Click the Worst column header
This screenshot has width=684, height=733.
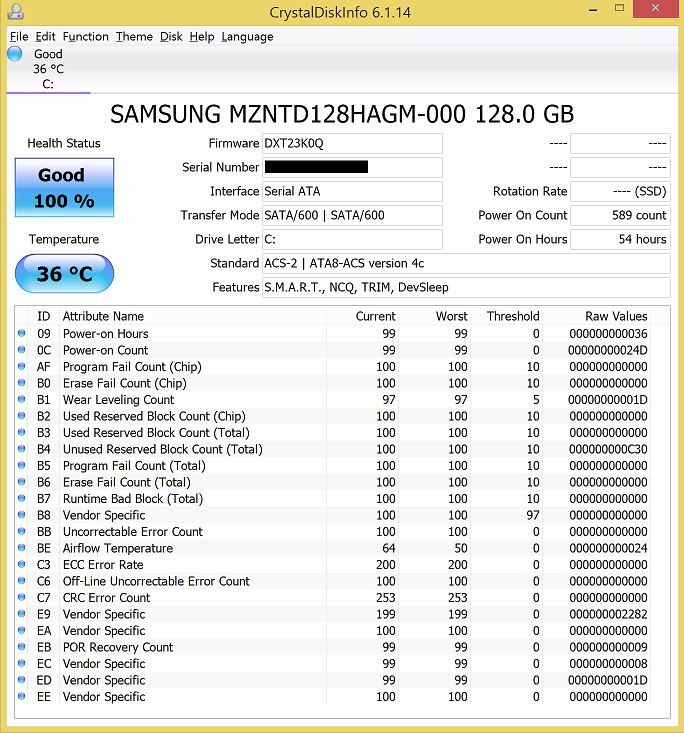(x=435, y=316)
